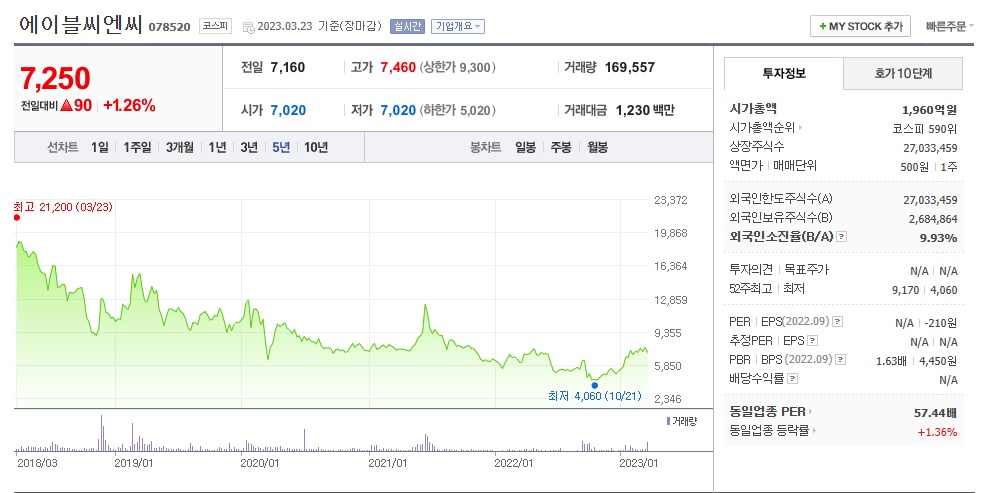Click the 9.93% foreign ownership value
Image resolution: width=983 pixels, height=493 pixels.
938,238
